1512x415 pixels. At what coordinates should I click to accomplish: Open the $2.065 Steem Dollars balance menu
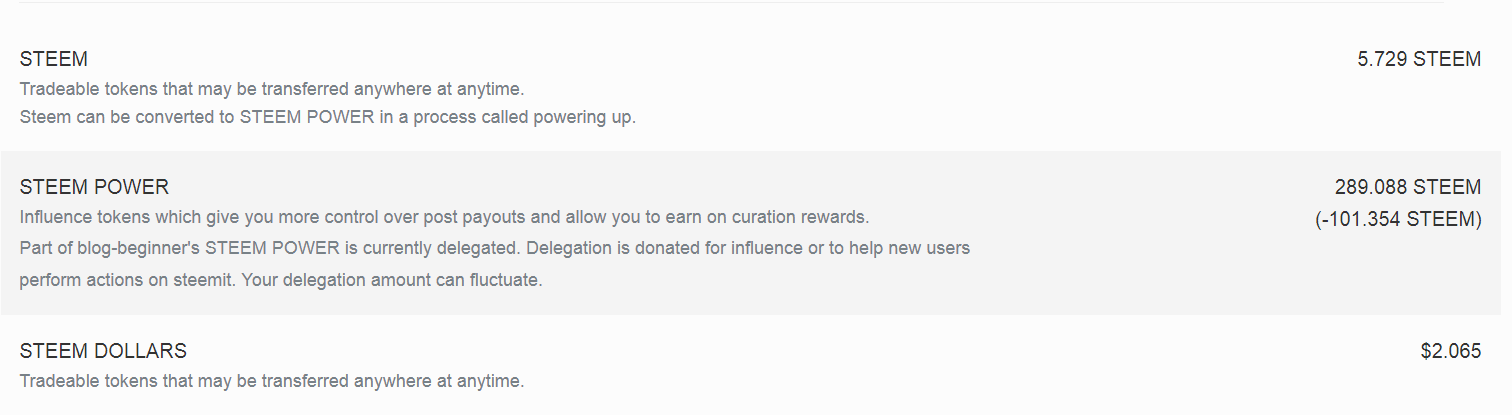pyautogui.click(x=1450, y=351)
